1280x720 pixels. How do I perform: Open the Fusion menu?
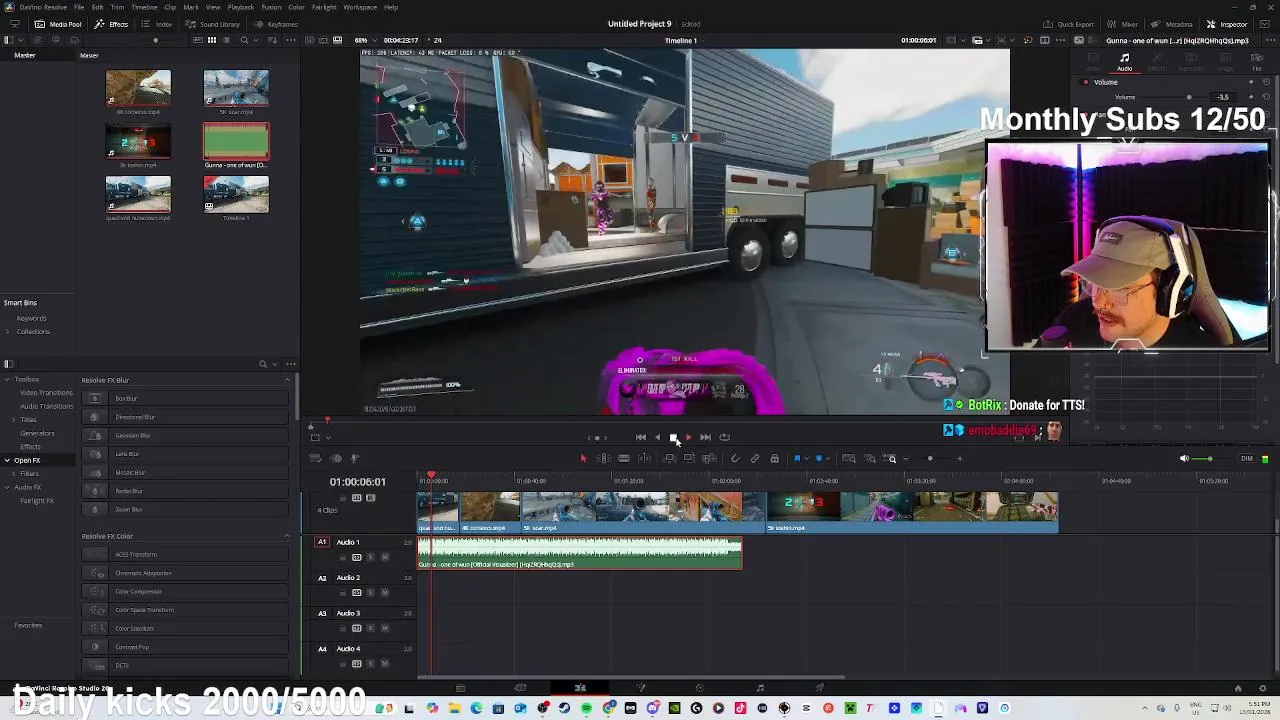coord(271,7)
